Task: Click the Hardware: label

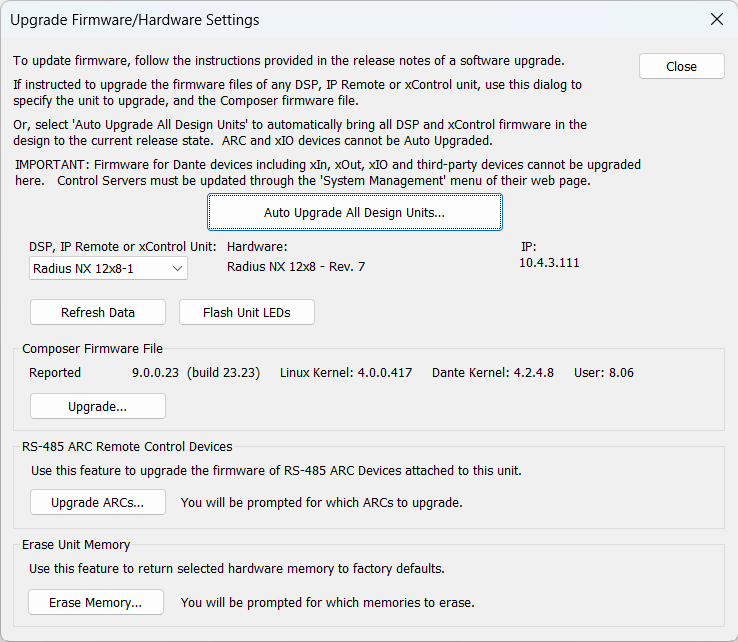Action: tap(257, 247)
